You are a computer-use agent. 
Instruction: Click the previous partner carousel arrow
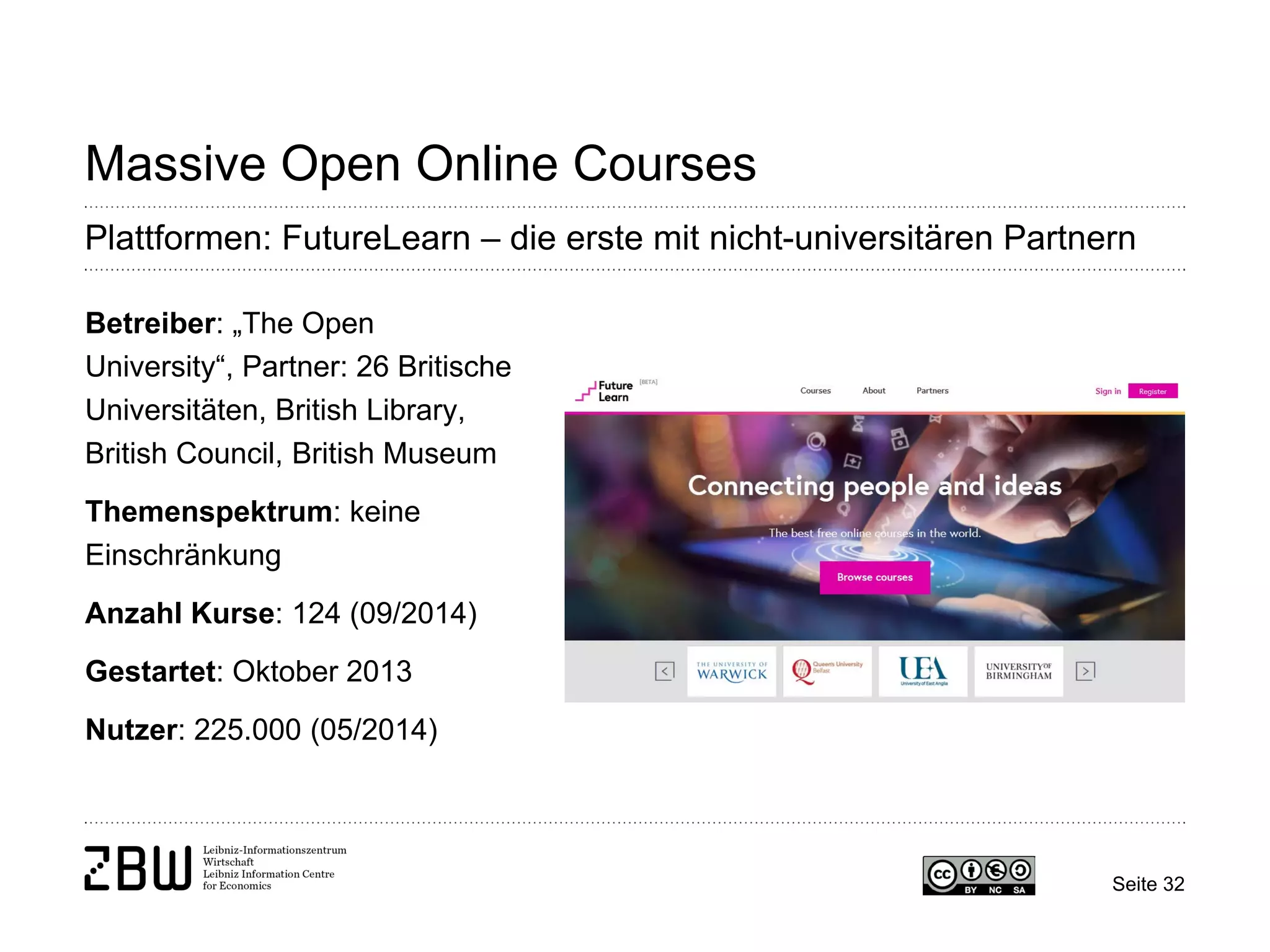click(x=664, y=671)
